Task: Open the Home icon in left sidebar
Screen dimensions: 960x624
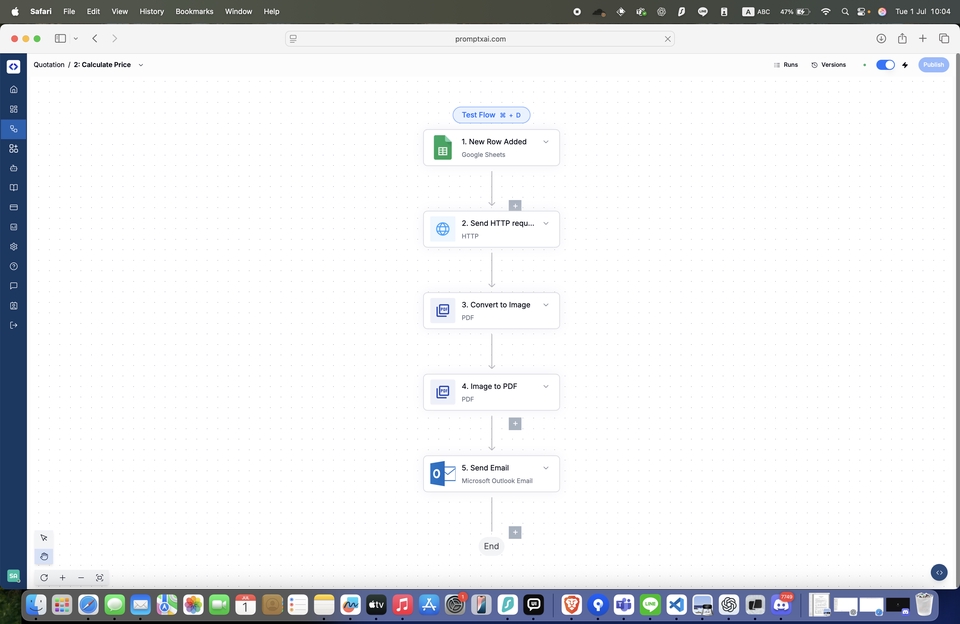Action: click(13, 89)
